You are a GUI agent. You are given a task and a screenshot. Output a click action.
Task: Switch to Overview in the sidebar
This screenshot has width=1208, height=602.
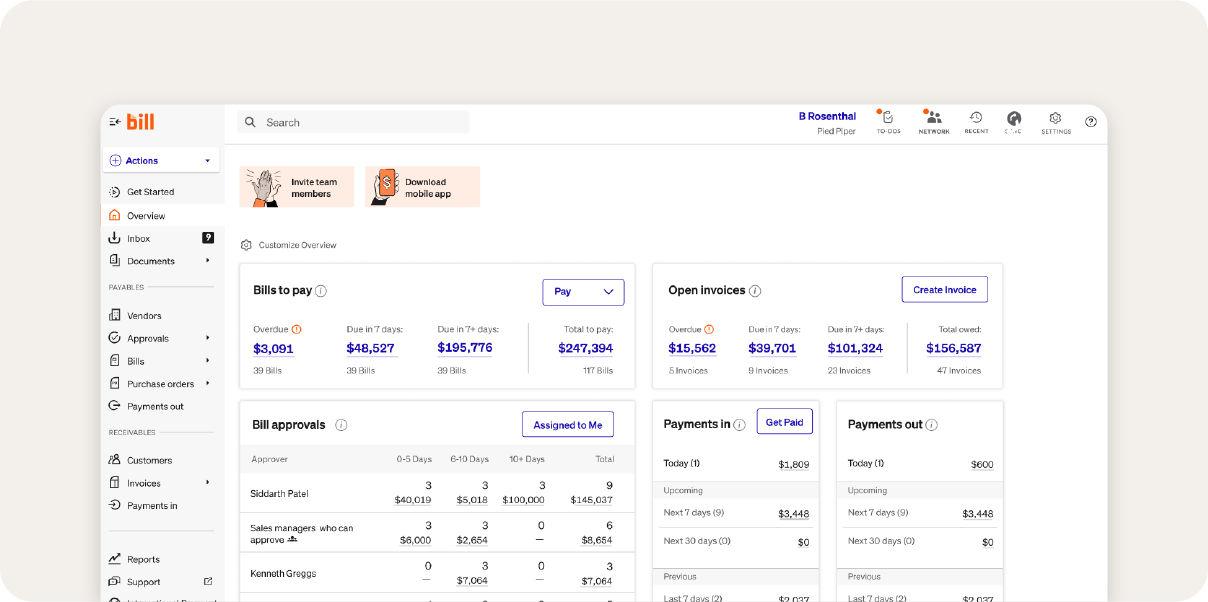click(x=144, y=215)
